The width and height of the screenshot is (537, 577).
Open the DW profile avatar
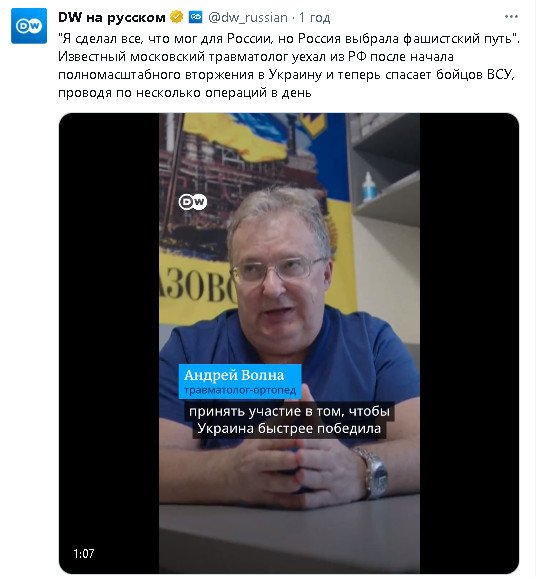tap(29, 26)
